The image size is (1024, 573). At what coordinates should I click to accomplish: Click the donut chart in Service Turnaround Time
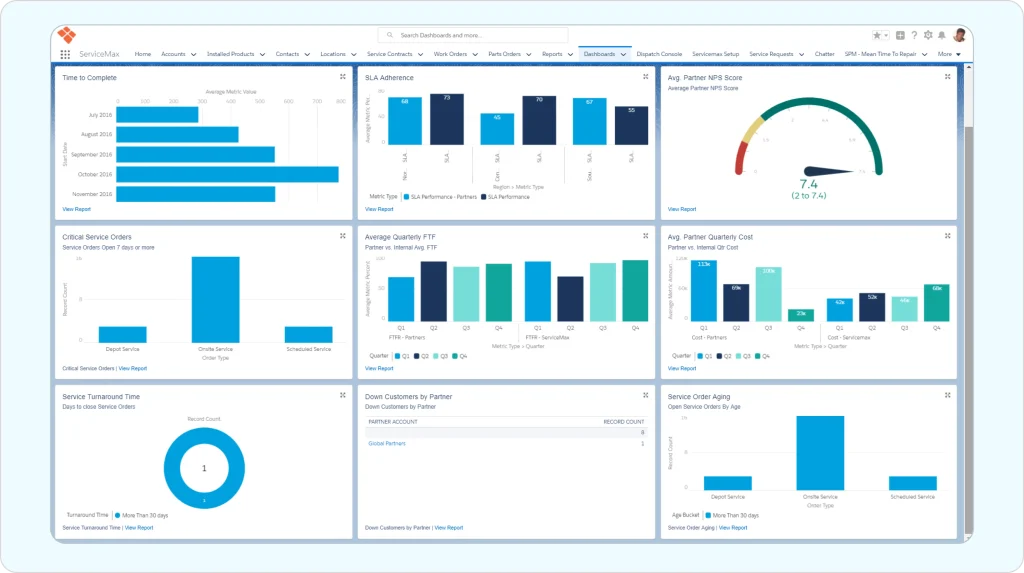click(x=204, y=468)
